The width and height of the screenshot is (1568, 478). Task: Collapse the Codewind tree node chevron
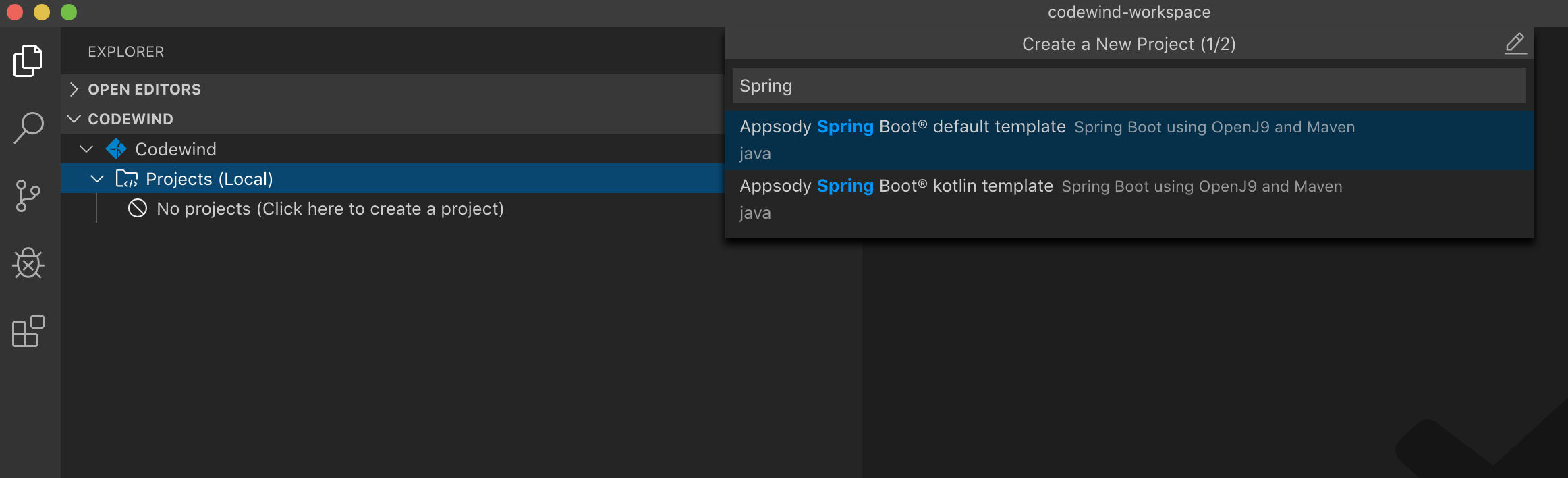pyautogui.click(x=86, y=149)
